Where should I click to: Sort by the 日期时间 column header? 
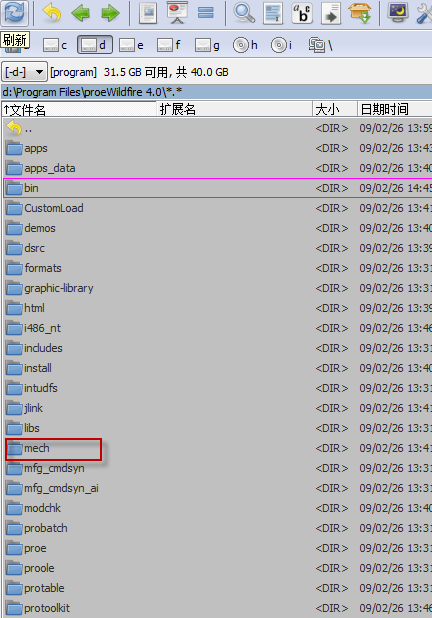[395, 109]
